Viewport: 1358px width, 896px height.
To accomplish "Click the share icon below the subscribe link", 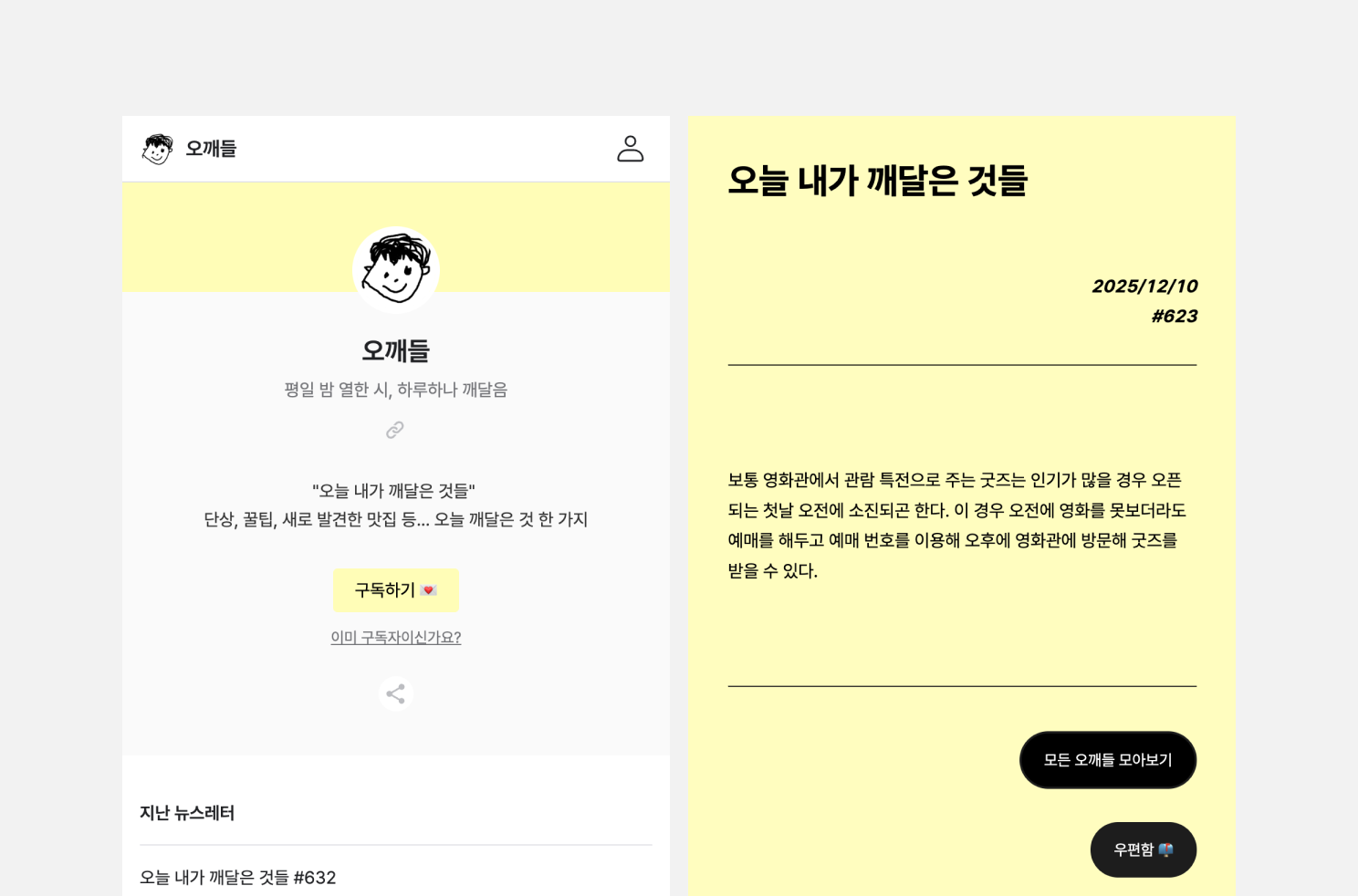I will tap(395, 693).
